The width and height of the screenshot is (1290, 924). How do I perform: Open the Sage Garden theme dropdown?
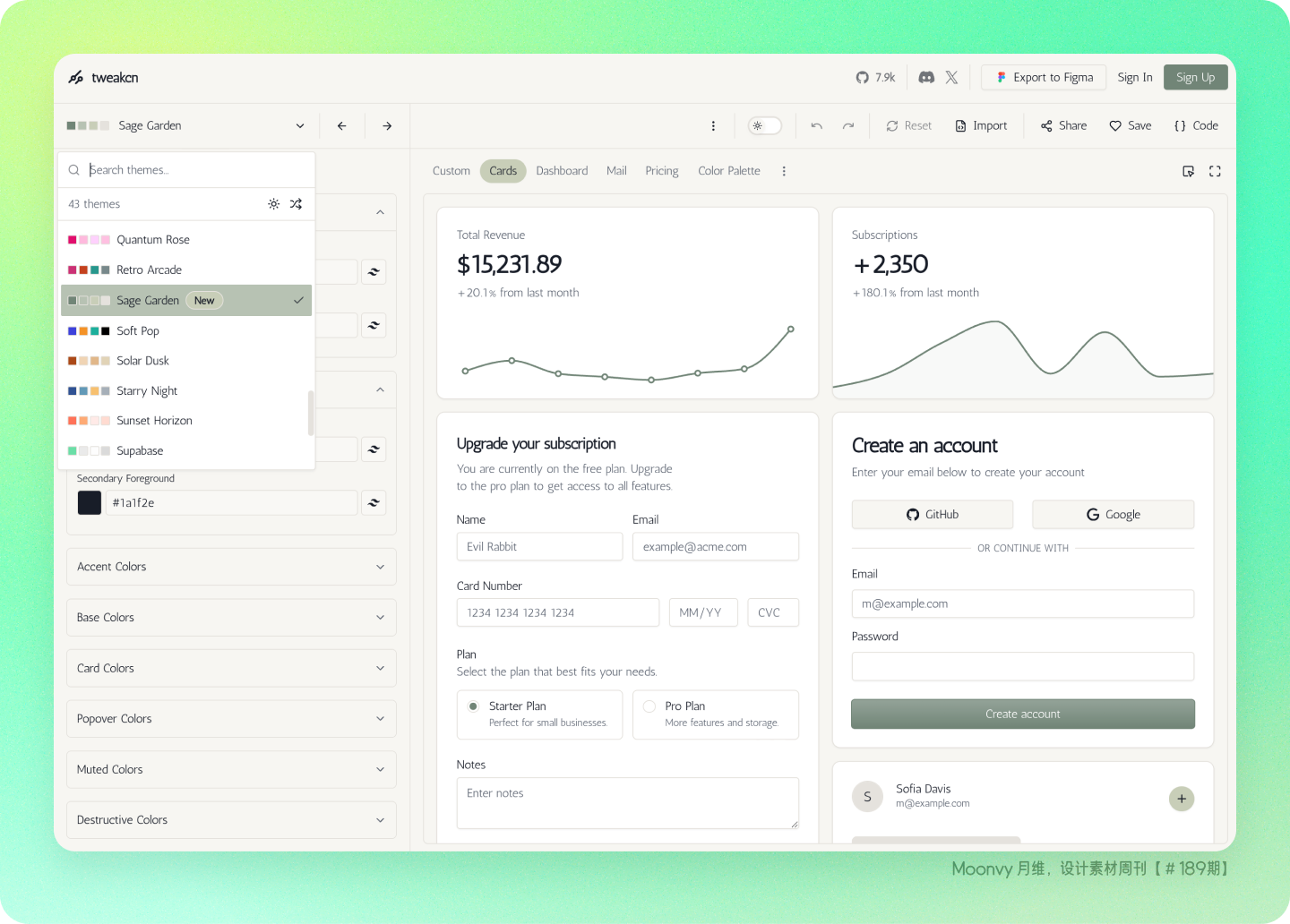coord(186,126)
